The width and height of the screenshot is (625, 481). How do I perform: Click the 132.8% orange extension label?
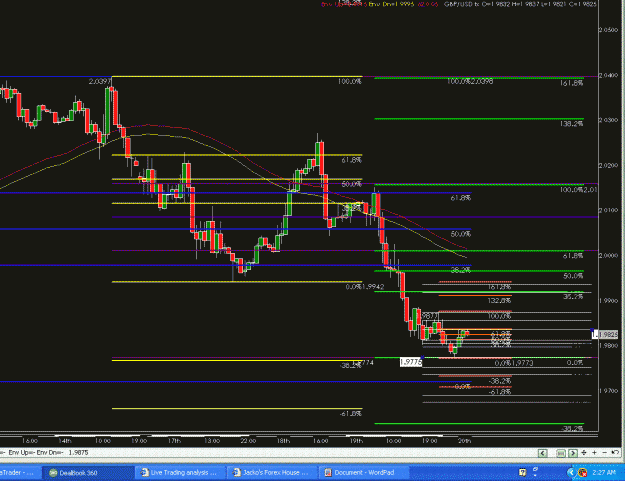coord(499,300)
